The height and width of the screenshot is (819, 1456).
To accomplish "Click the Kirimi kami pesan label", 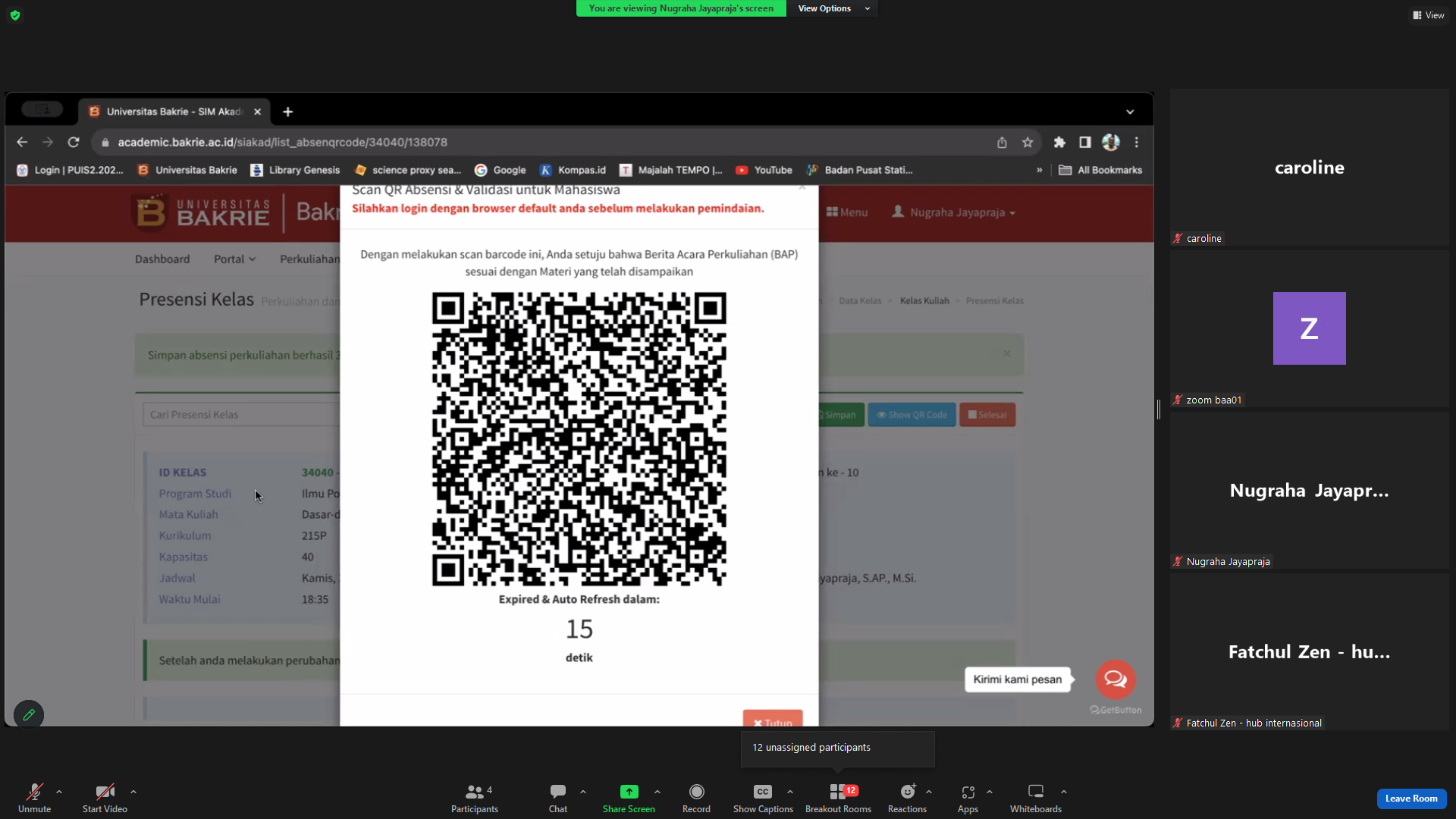I will 1018,679.
